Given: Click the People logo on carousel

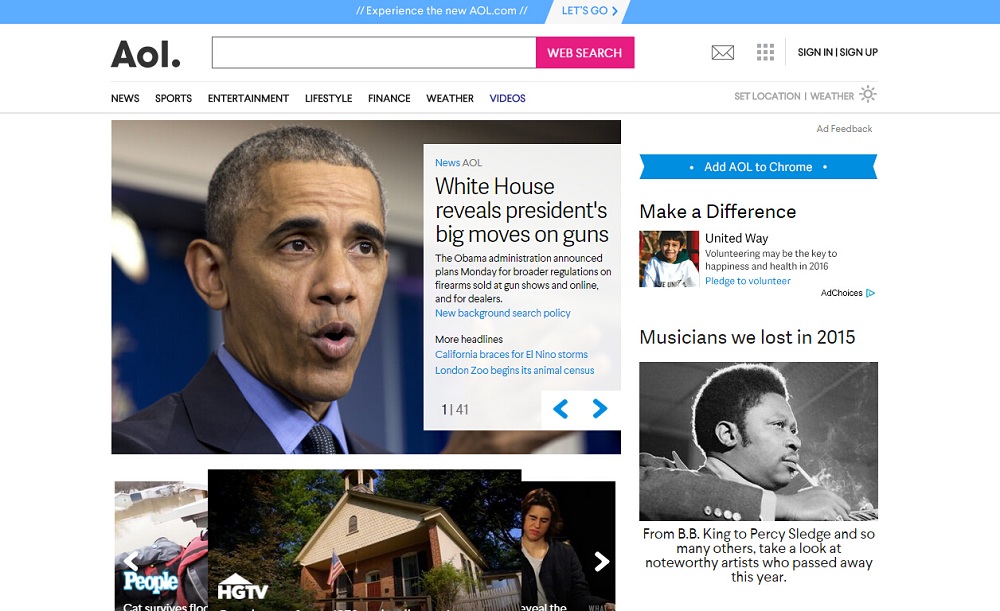Looking at the screenshot, I should pyautogui.click(x=151, y=581).
